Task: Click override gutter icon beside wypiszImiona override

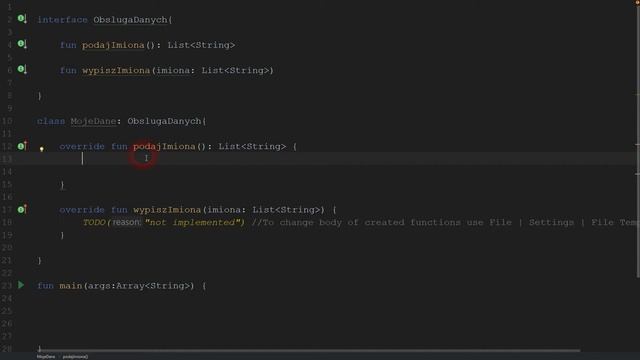Action: [x=22, y=209]
